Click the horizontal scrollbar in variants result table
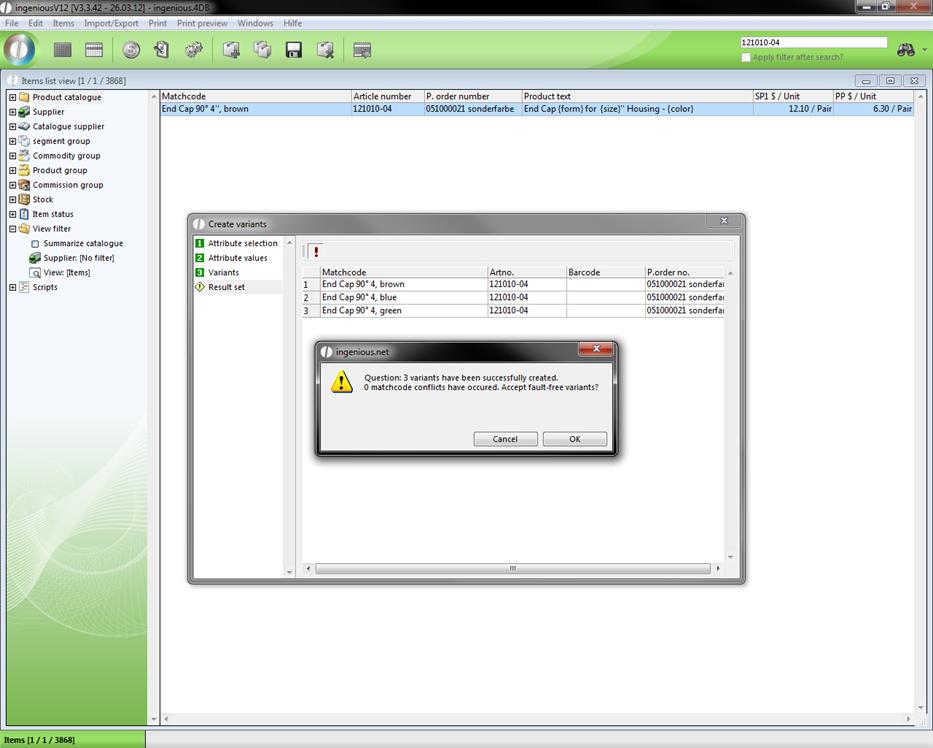This screenshot has width=933, height=748. pos(513,569)
